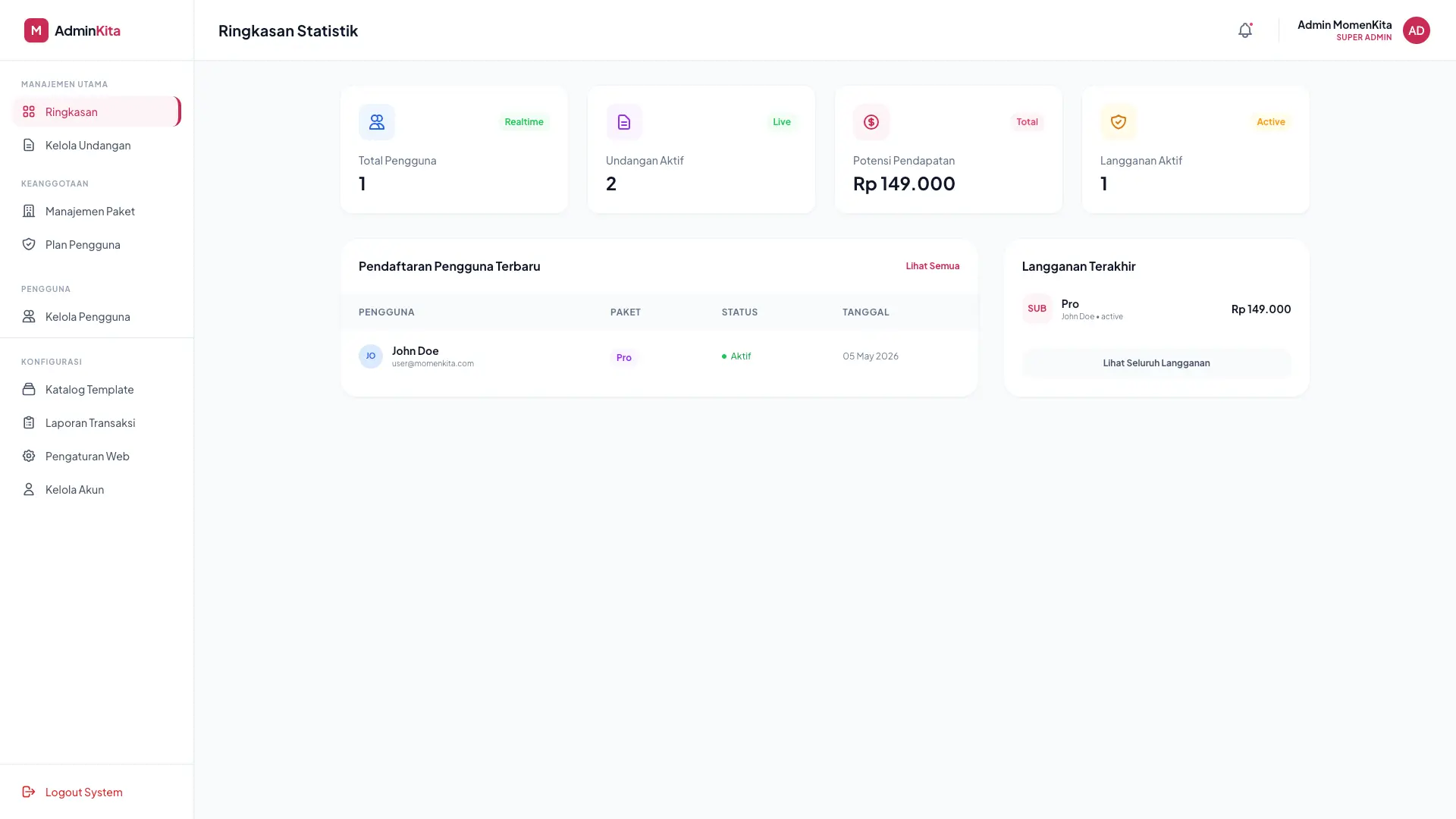The width and height of the screenshot is (1456, 819).
Task: Click the Ringkasan grid icon in sidebar
Action: coord(29,111)
